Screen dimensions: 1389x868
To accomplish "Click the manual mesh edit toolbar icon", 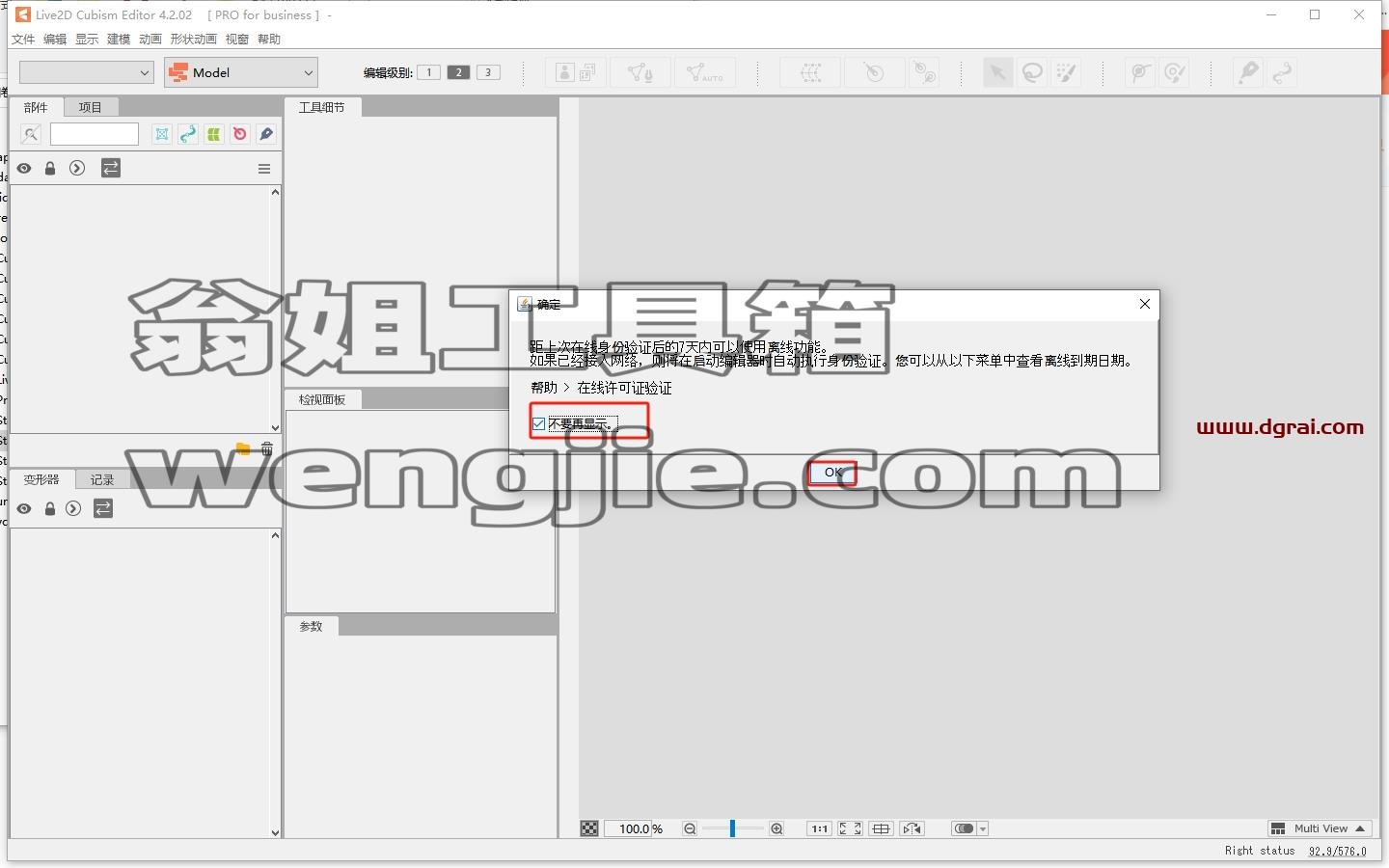I will (640, 72).
